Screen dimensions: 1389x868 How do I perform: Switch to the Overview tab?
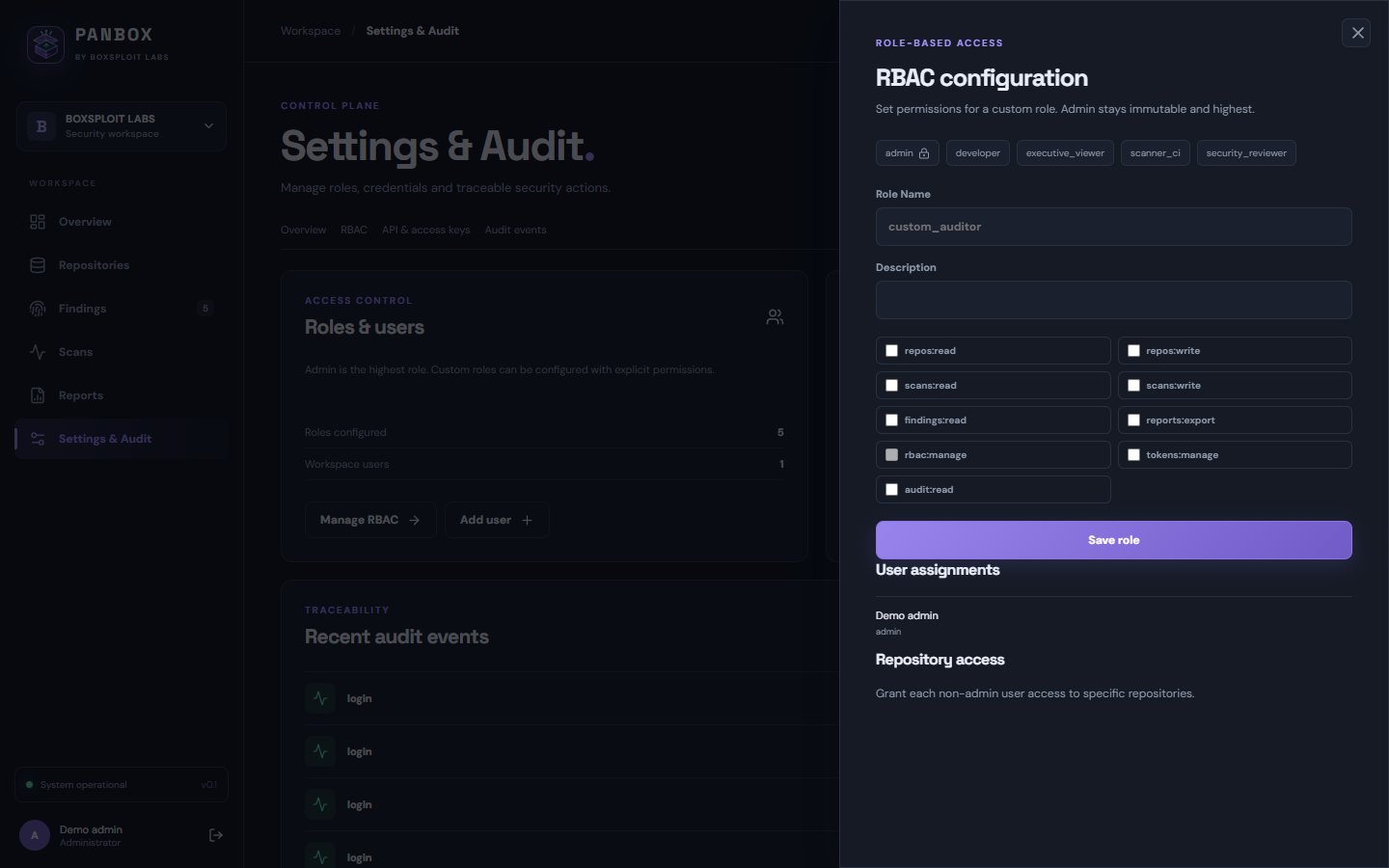(x=303, y=230)
